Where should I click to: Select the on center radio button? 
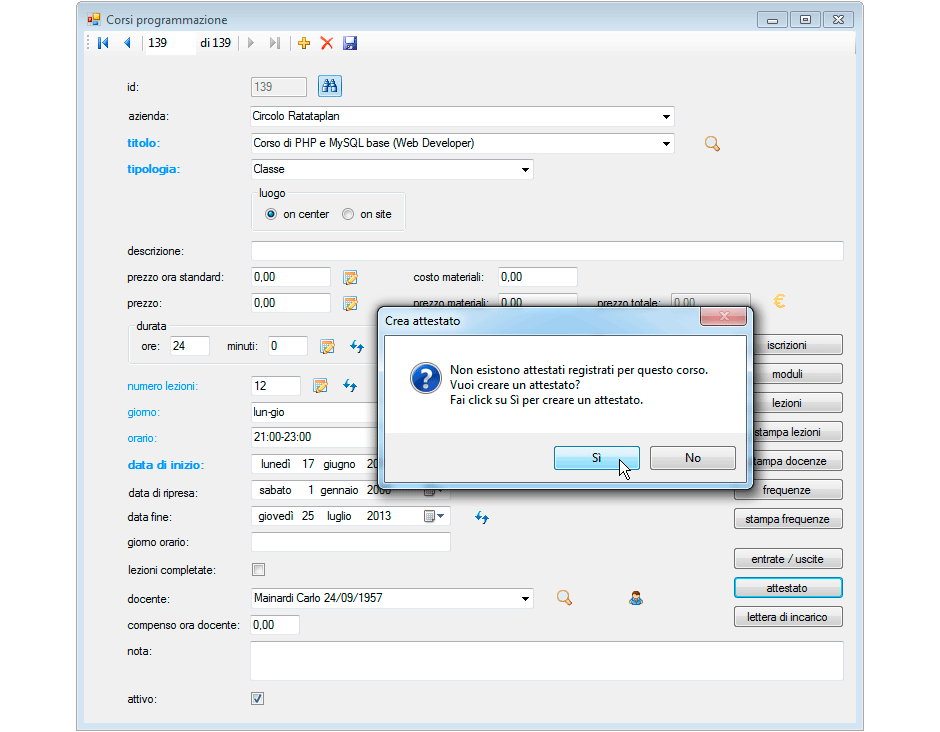click(271, 214)
